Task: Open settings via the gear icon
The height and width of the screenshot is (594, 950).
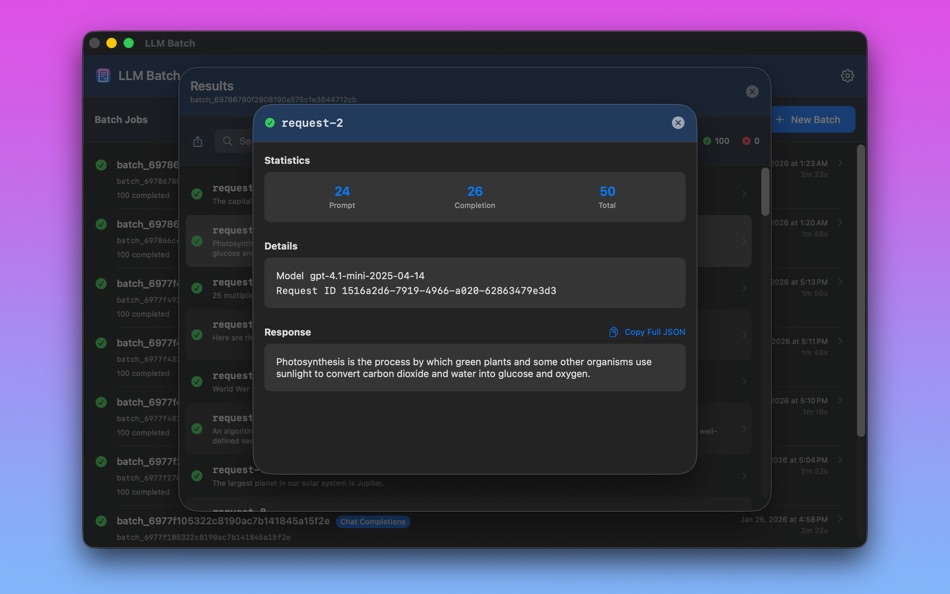Action: [847, 76]
